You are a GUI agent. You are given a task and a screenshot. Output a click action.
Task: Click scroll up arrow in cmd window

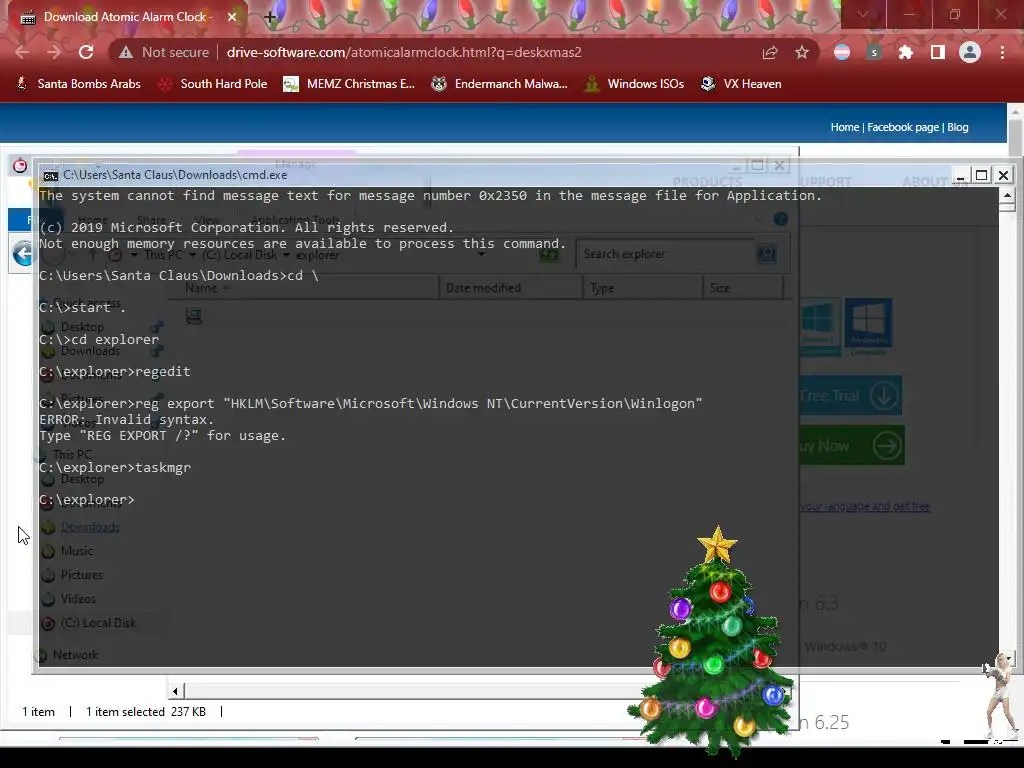point(1006,195)
